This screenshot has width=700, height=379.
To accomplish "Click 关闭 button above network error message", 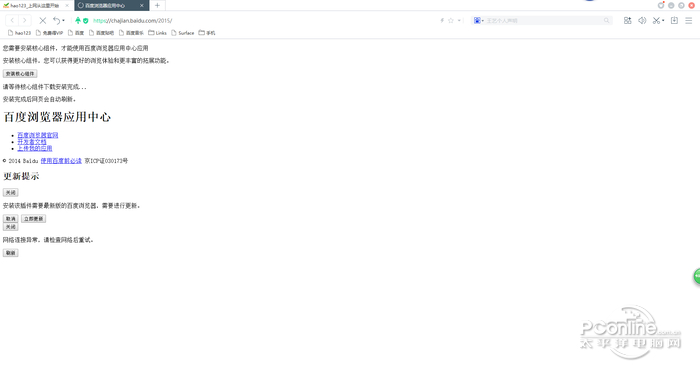I will 10,227.
